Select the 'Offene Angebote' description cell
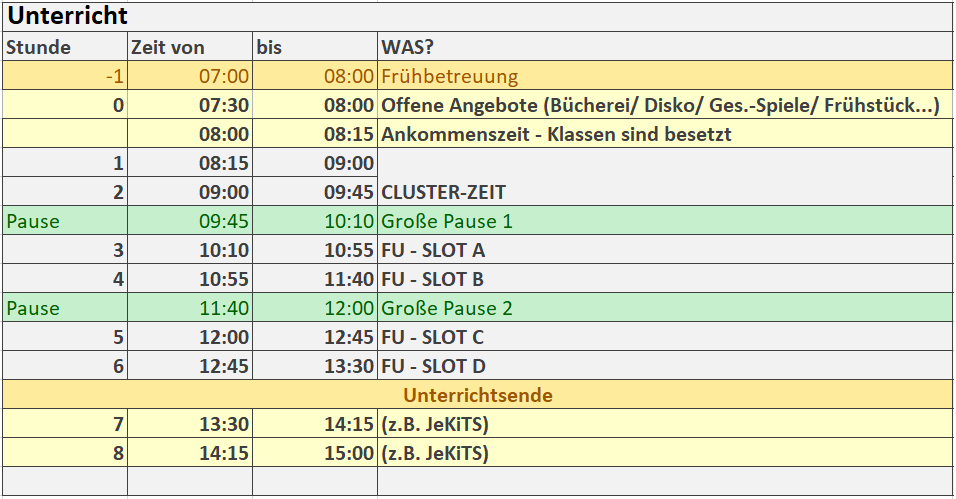This screenshot has height=499, width=956. [664, 105]
